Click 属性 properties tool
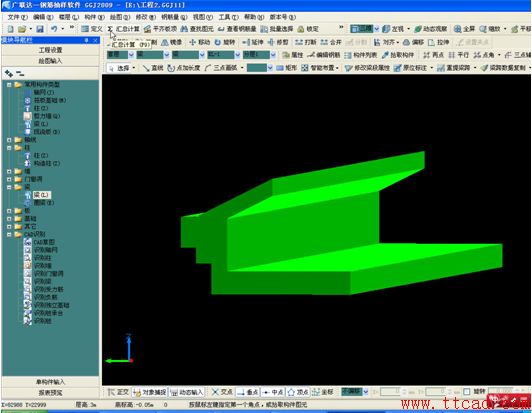The image size is (532, 413). click(292, 55)
